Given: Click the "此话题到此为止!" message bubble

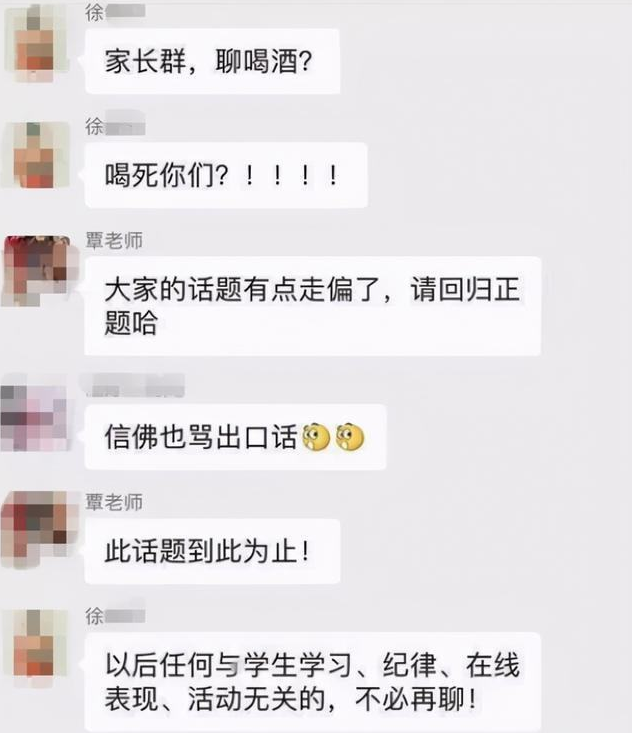Looking at the screenshot, I should click(212, 551).
